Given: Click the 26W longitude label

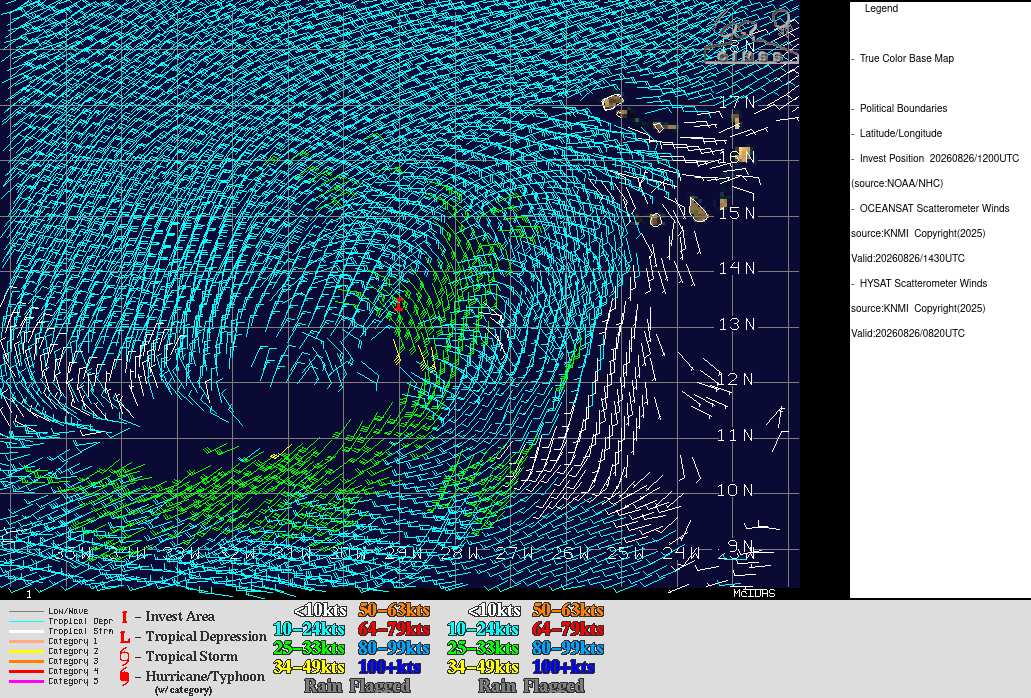Looking at the screenshot, I should [571, 553].
